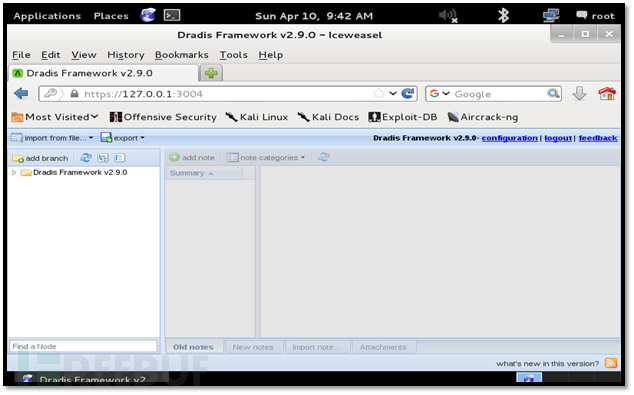Open the Bookmarks menu
The height and width of the screenshot is (395, 634).
point(182,55)
